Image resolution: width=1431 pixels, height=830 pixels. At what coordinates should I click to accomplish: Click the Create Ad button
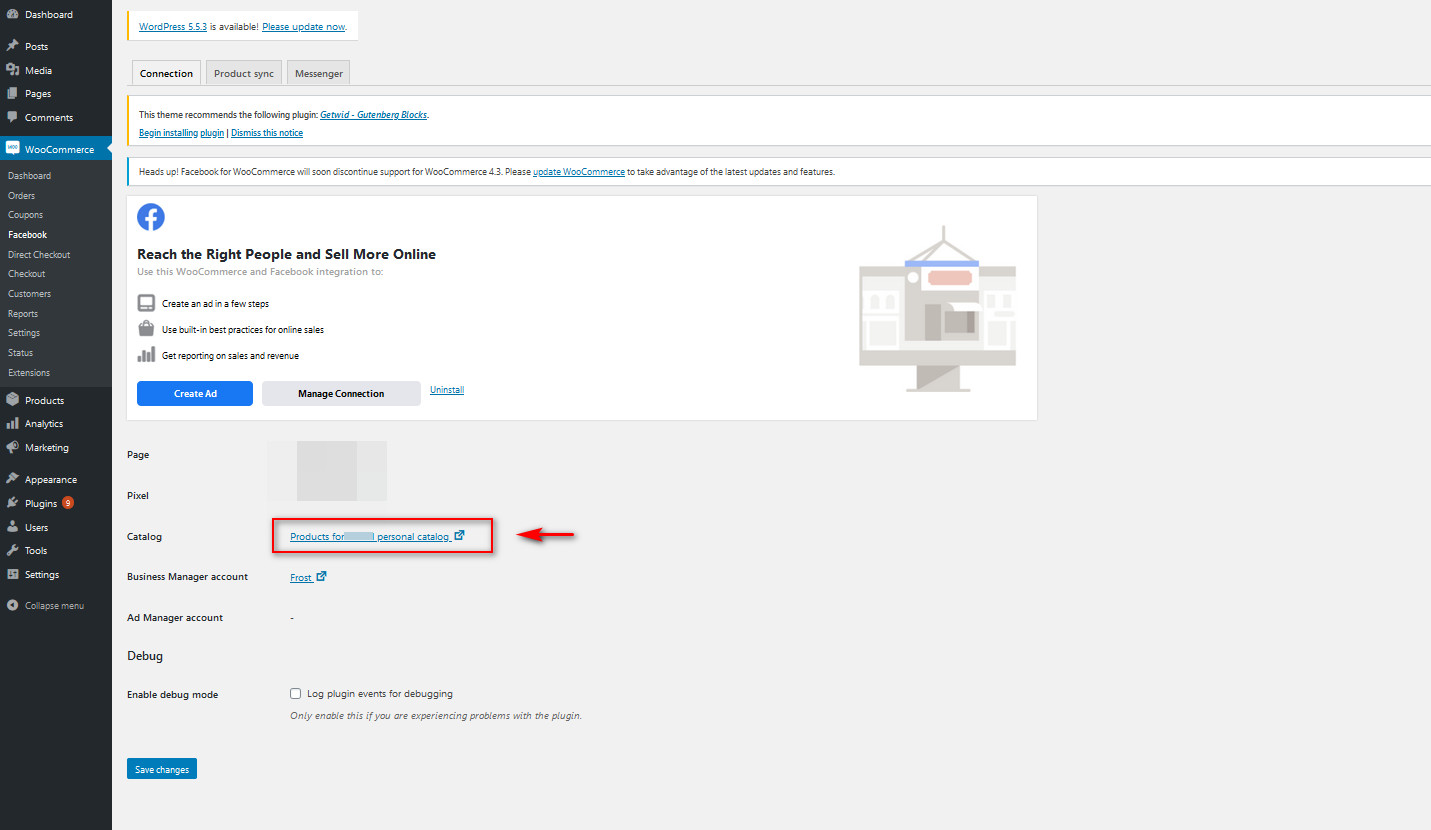coord(195,393)
